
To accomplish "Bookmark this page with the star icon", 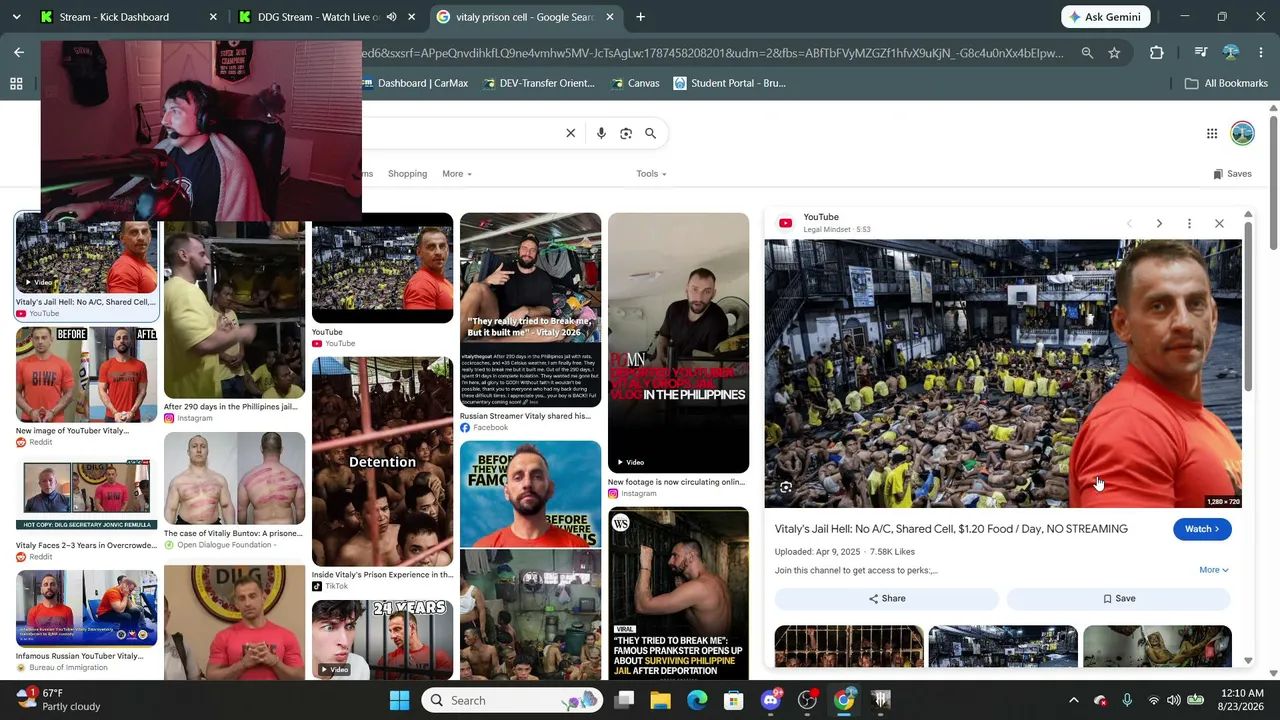I will (x=1114, y=53).
